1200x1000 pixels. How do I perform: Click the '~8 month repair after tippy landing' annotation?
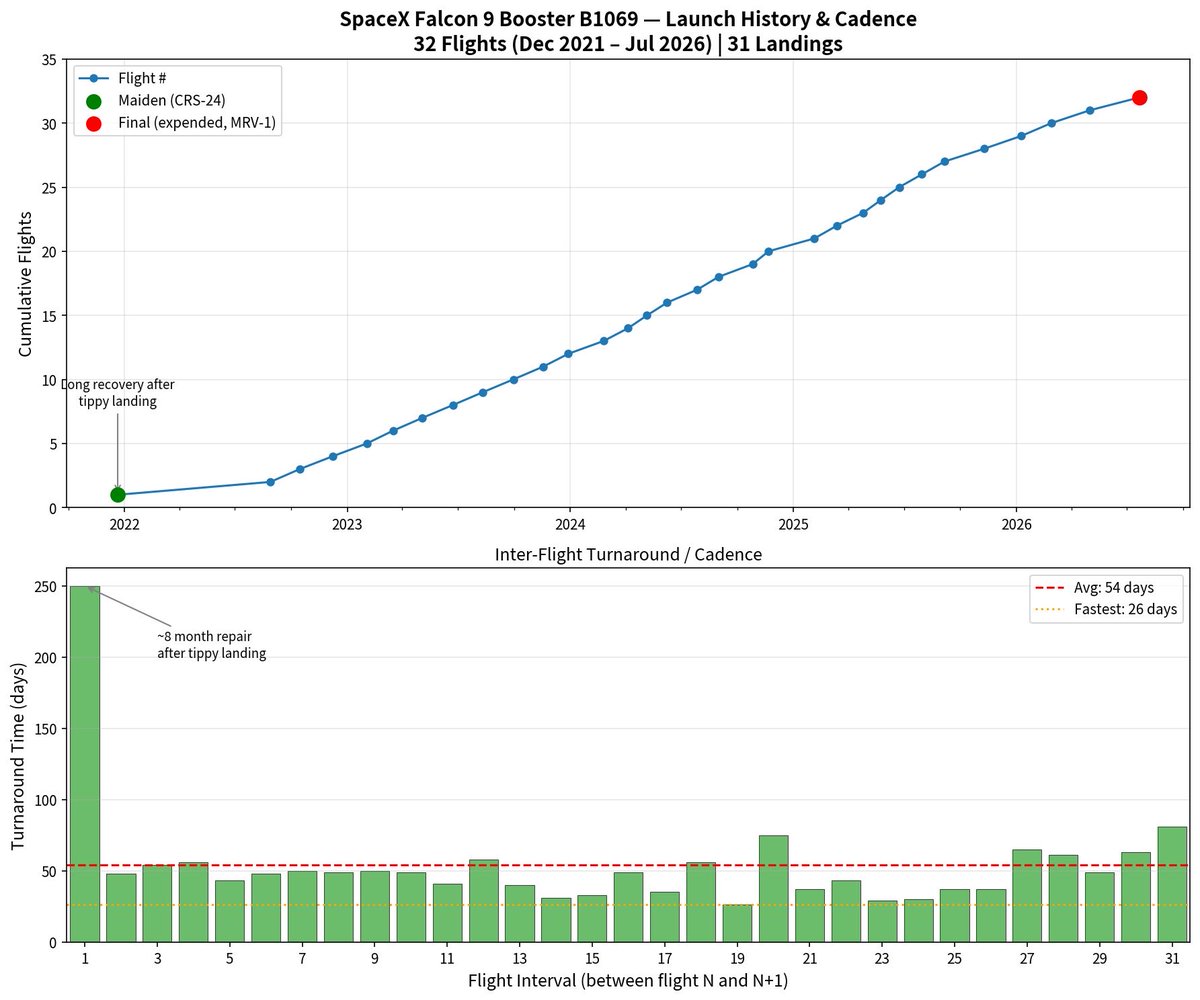click(211, 645)
